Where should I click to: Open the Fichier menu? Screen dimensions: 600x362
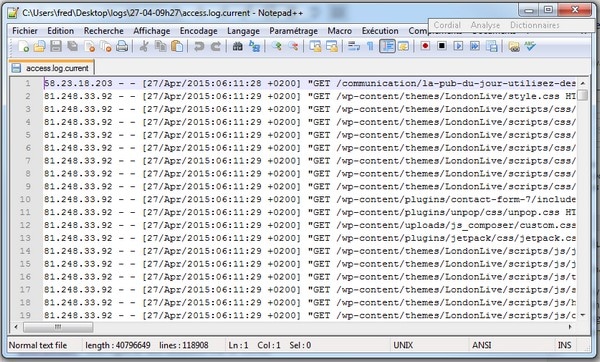coord(25,31)
